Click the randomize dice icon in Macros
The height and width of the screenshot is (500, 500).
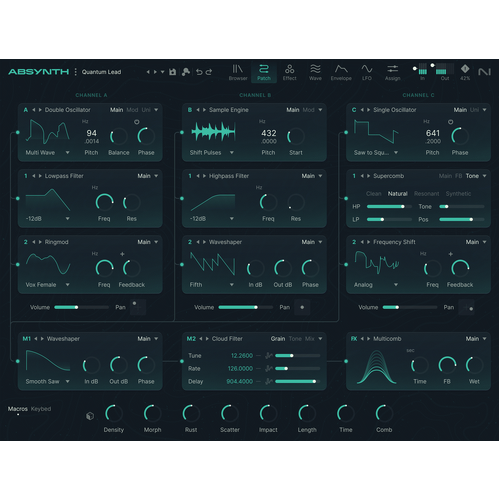90,416
